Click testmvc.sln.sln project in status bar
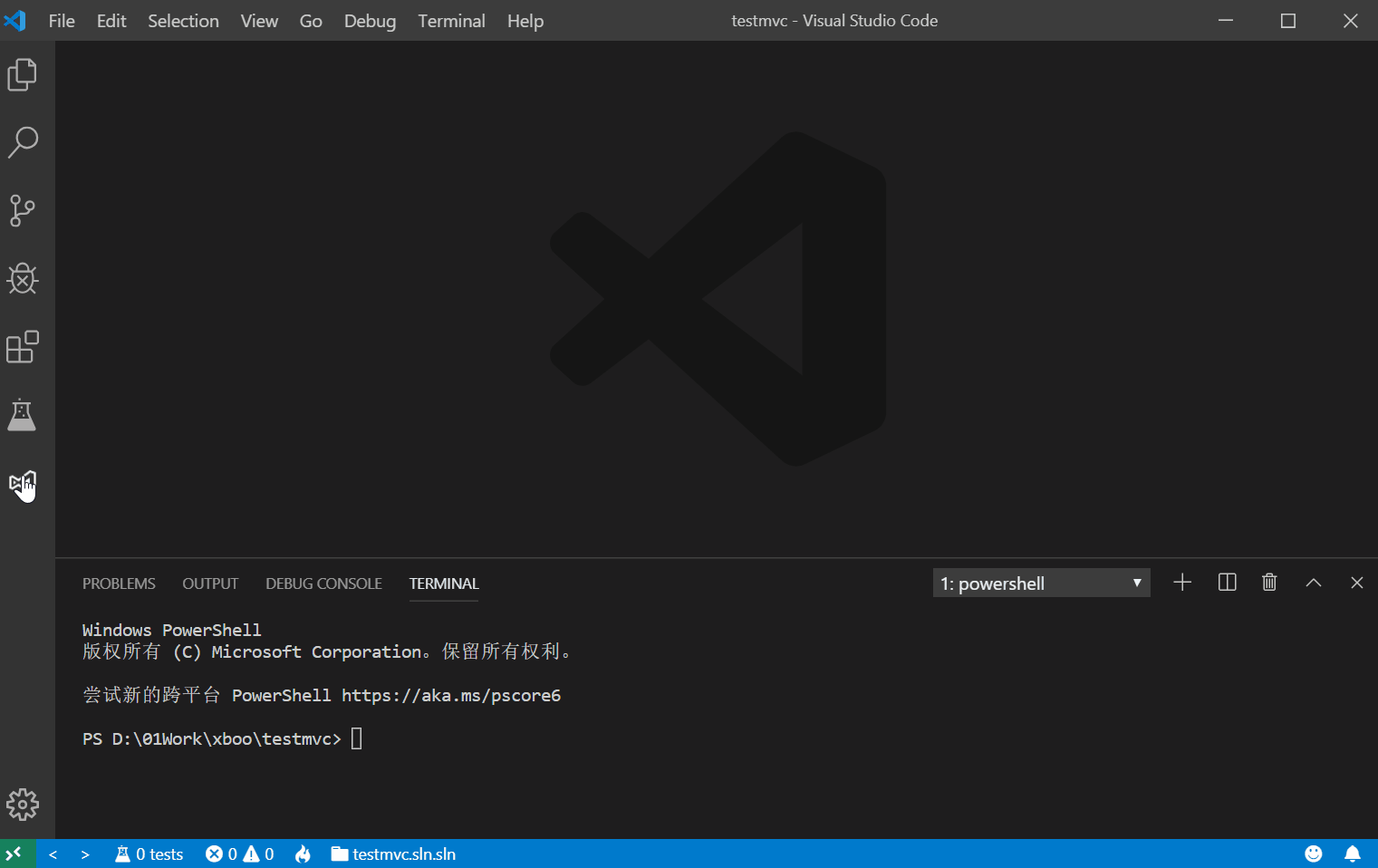The height and width of the screenshot is (868, 1378). (x=393, y=854)
